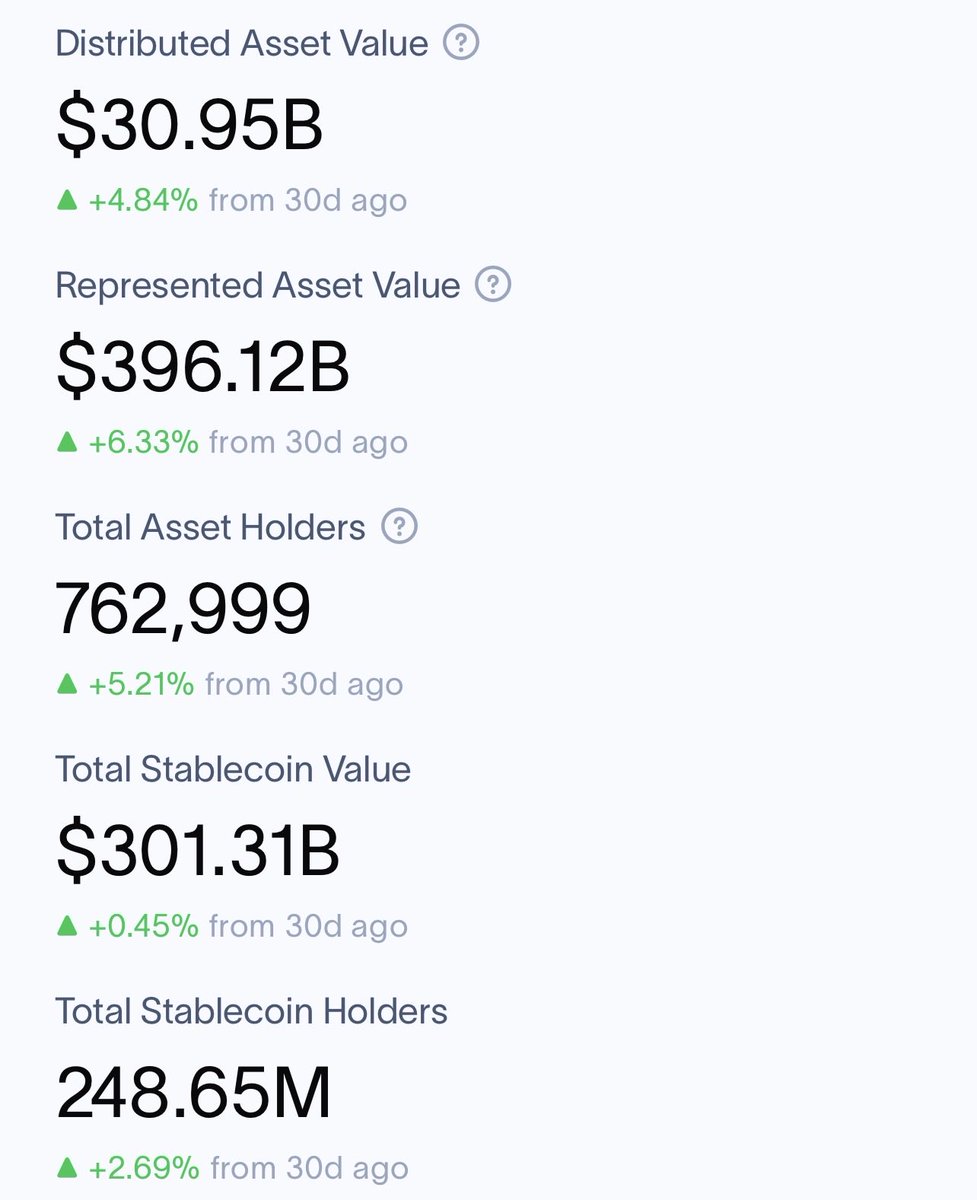Open help icon beside Total Asset Holders
This screenshot has height=1200, width=977.
coord(399,526)
